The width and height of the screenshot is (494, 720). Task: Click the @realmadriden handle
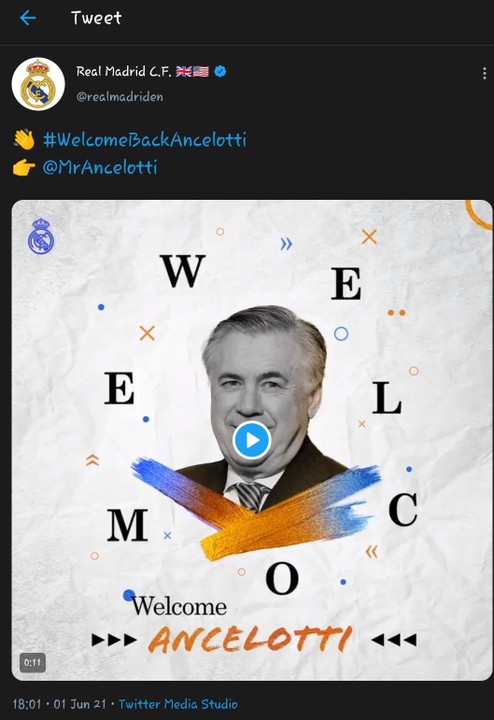(120, 97)
